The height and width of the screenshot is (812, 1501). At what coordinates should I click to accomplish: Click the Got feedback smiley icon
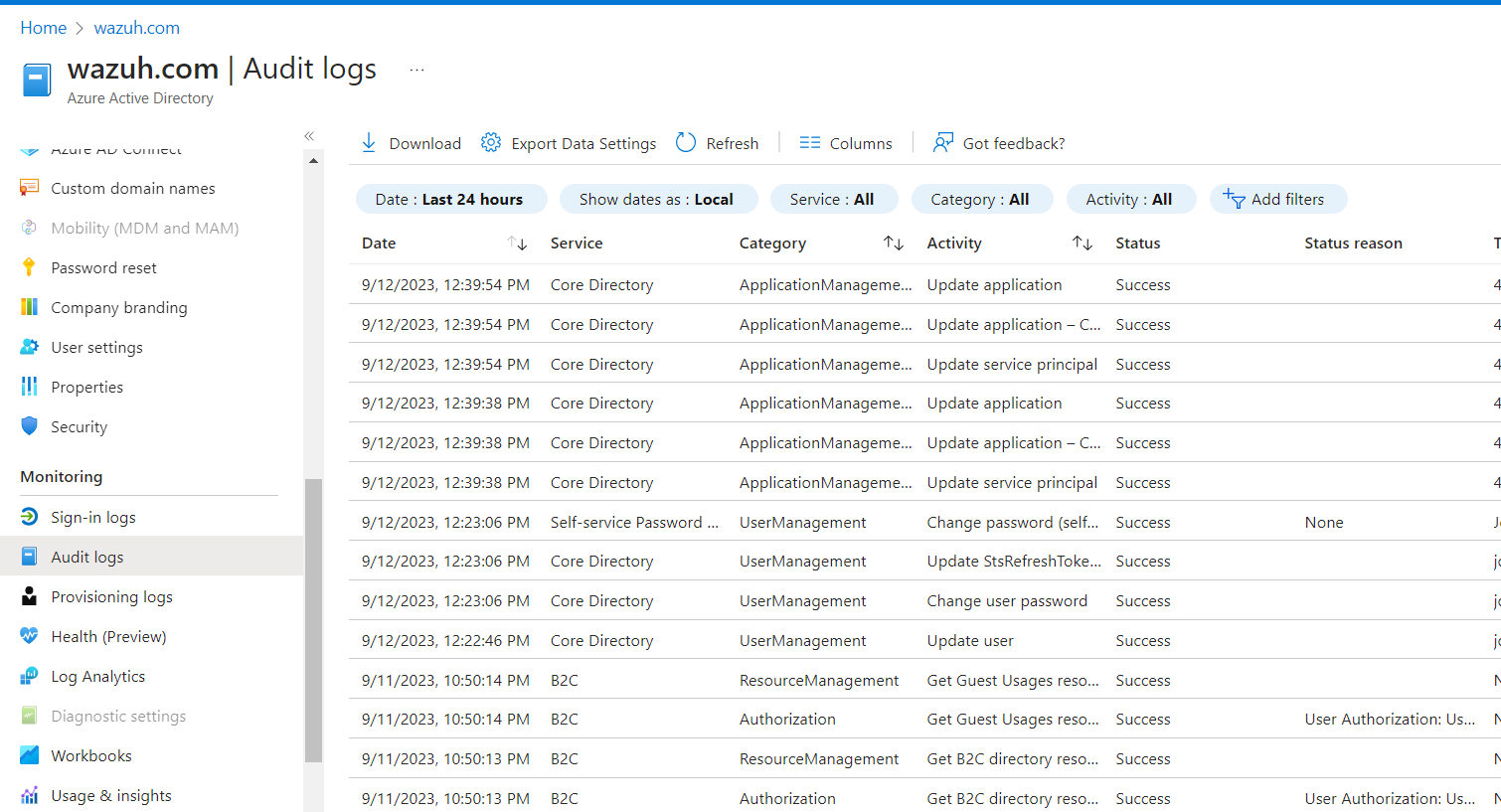pos(941,142)
